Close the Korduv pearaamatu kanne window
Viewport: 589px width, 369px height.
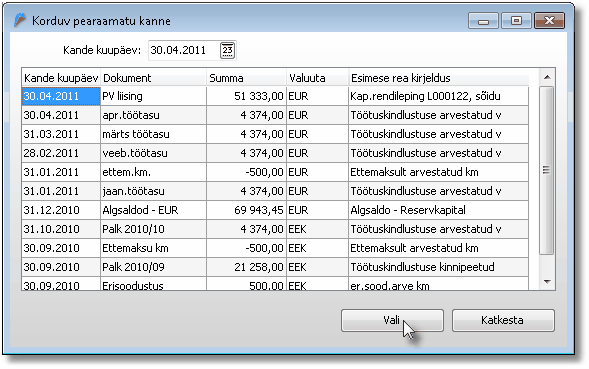tap(549, 20)
